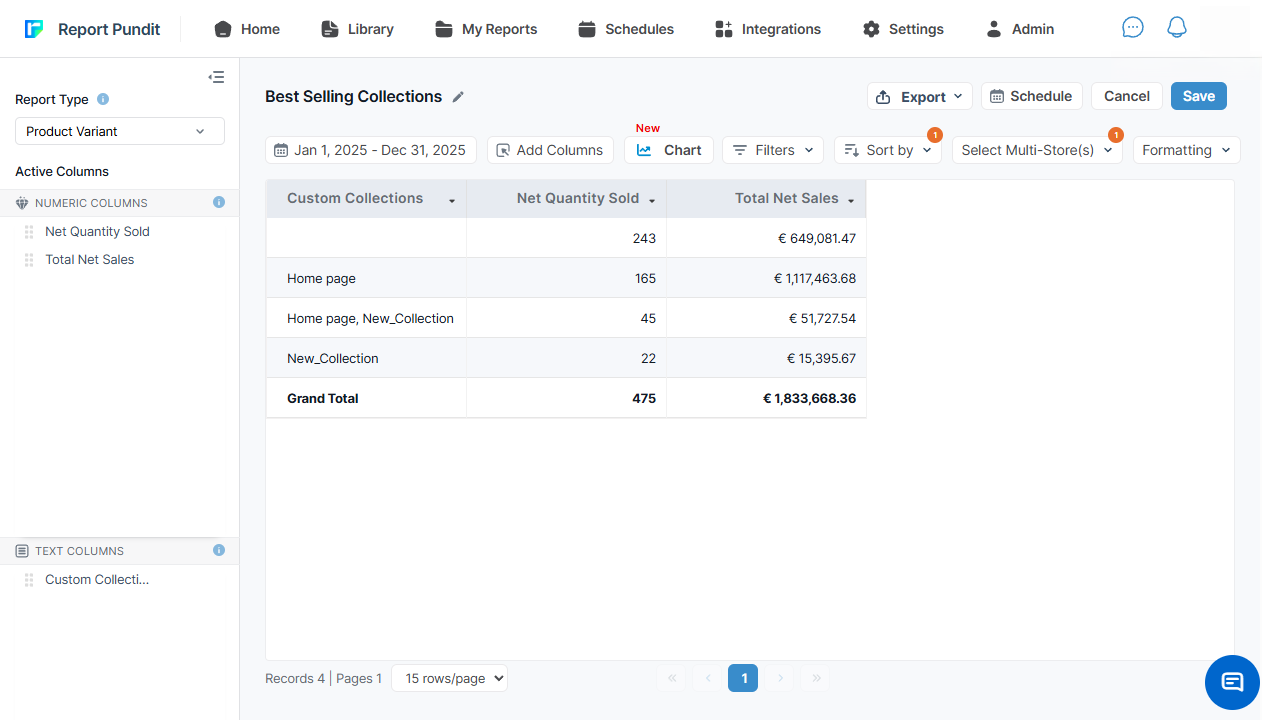Open the Formatting dropdown
This screenshot has width=1262, height=720.
(1187, 150)
